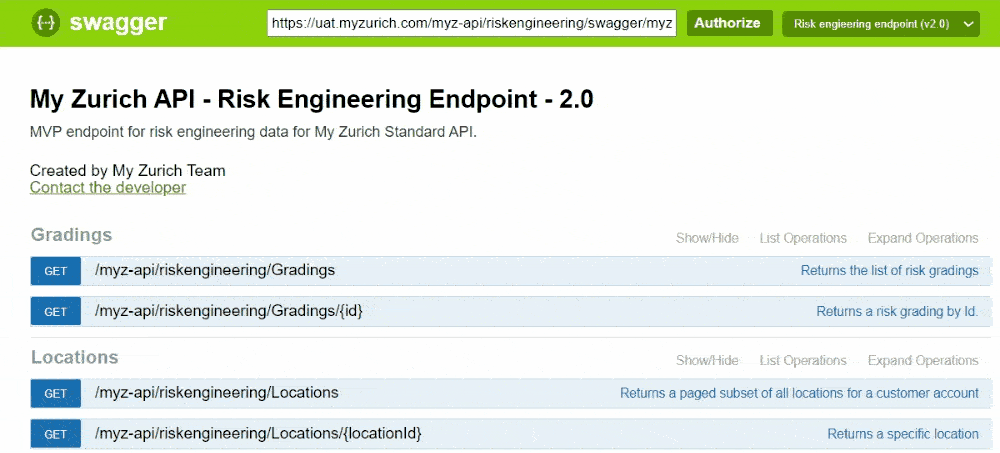Collapse the Gradings section heading

[x=71, y=235]
